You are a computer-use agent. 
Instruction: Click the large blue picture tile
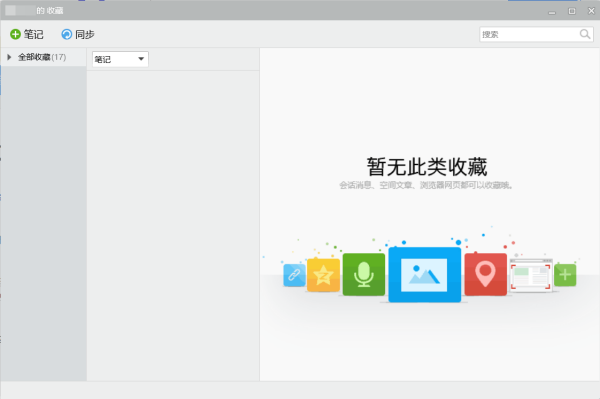425,275
